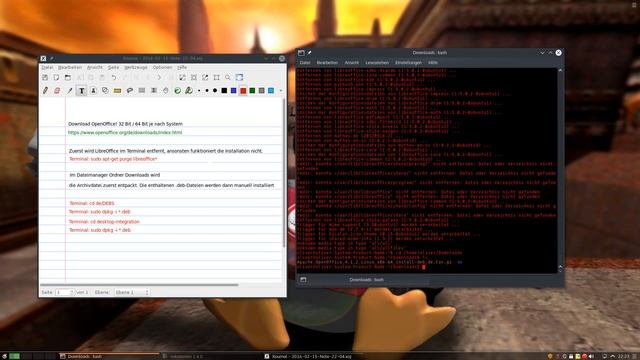Image resolution: width=640 pixels, height=360 pixels.
Task: Select the Hand tool
Action: click(165, 90)
